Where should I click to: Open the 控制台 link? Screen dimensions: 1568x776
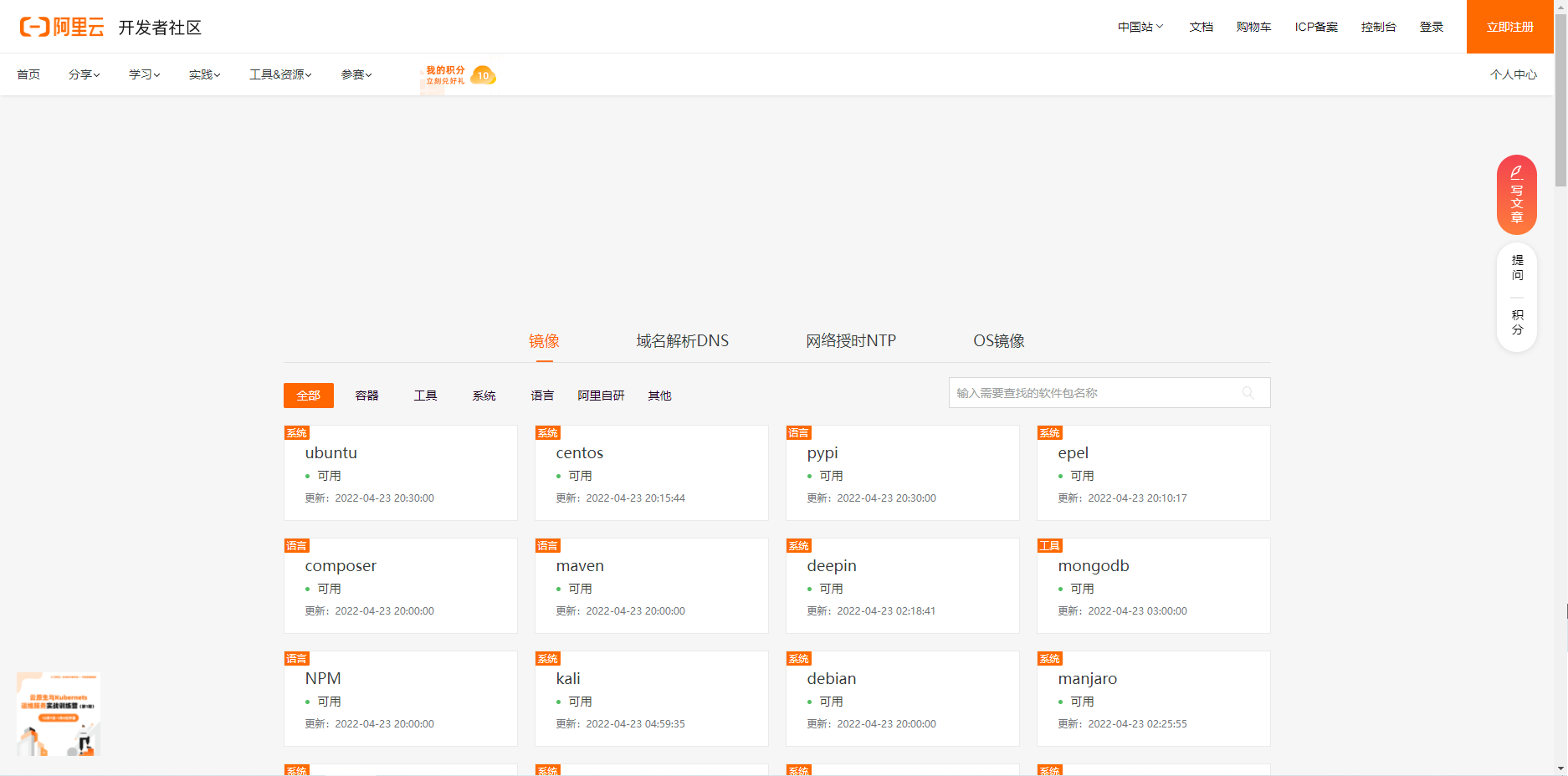[x=1378, y=27]
